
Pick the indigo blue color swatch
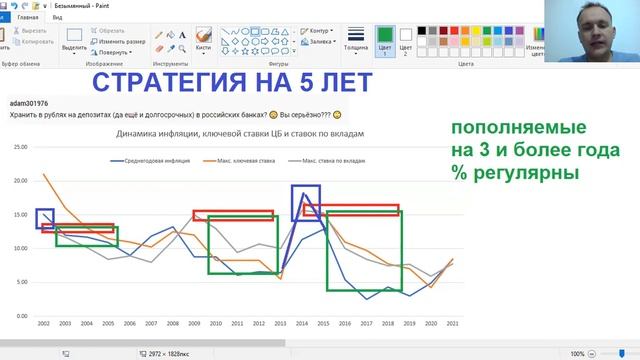pos(509,31)
